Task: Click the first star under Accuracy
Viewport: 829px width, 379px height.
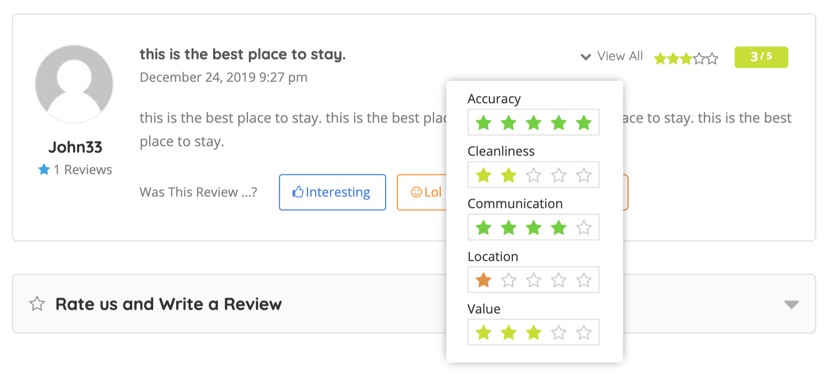Action: pos(483,123)
